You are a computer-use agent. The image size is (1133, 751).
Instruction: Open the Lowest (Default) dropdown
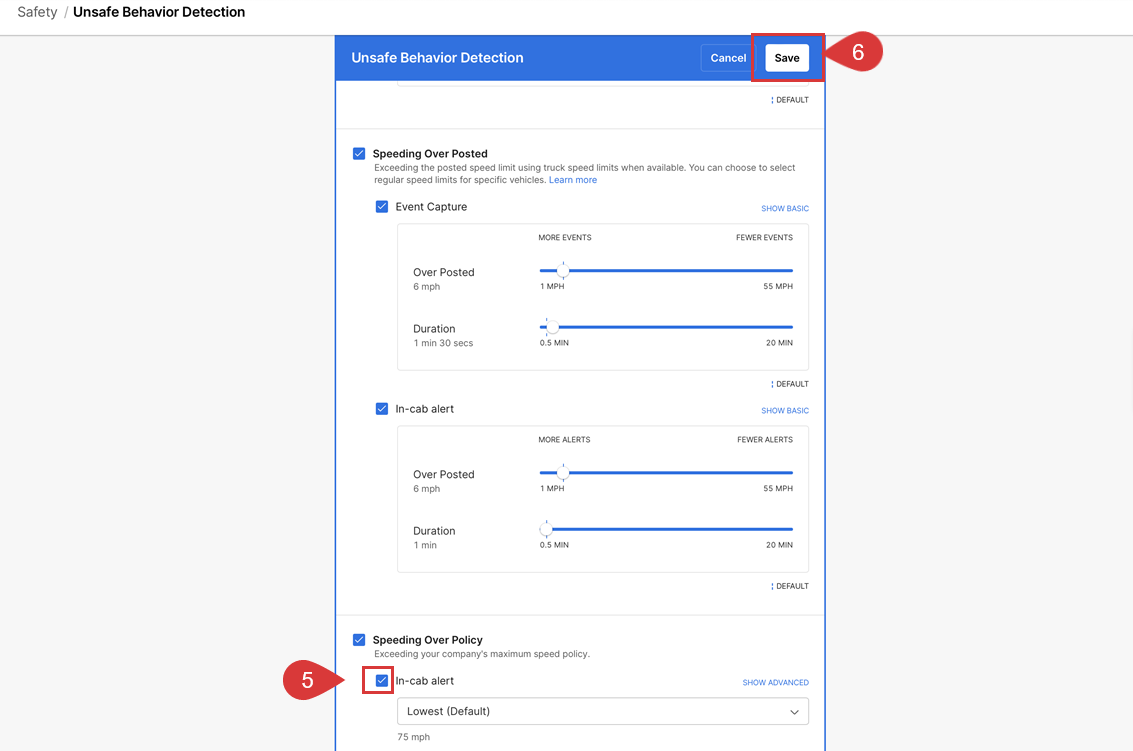point(602,712)
